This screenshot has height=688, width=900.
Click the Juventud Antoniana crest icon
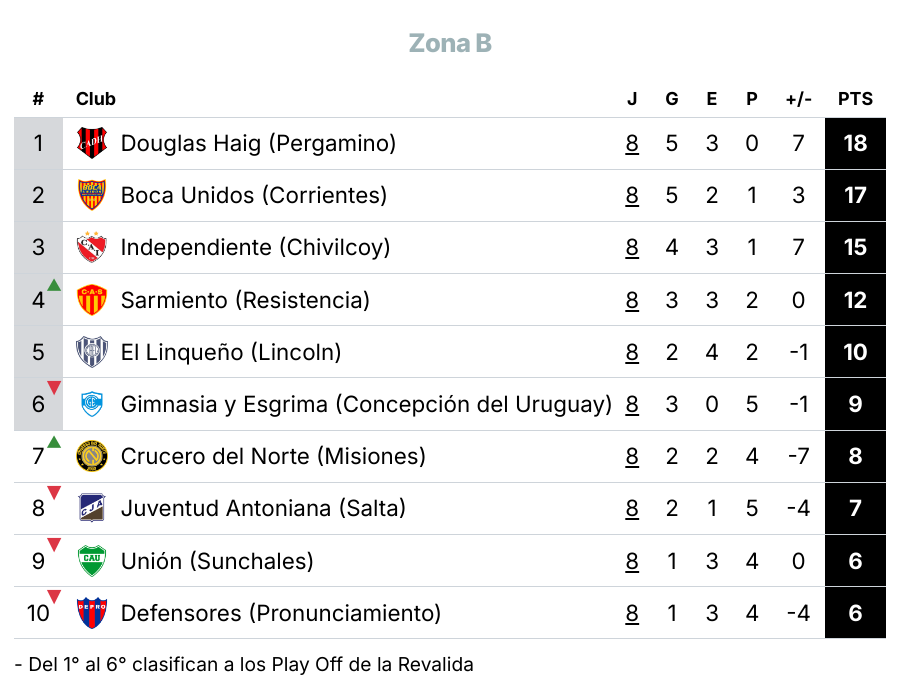pos(92,508)
